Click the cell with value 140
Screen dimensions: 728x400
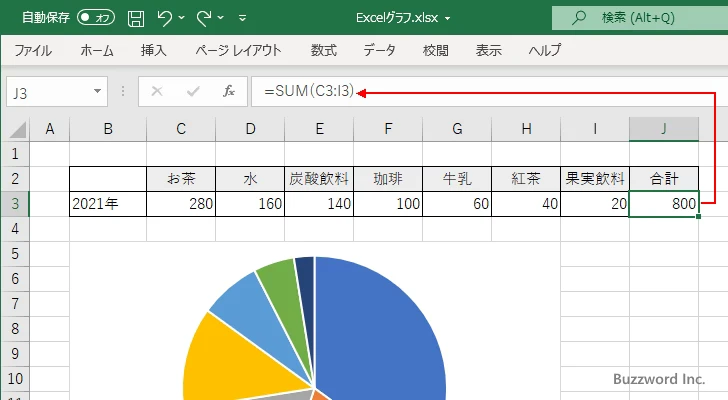click(x=319, y=204)
